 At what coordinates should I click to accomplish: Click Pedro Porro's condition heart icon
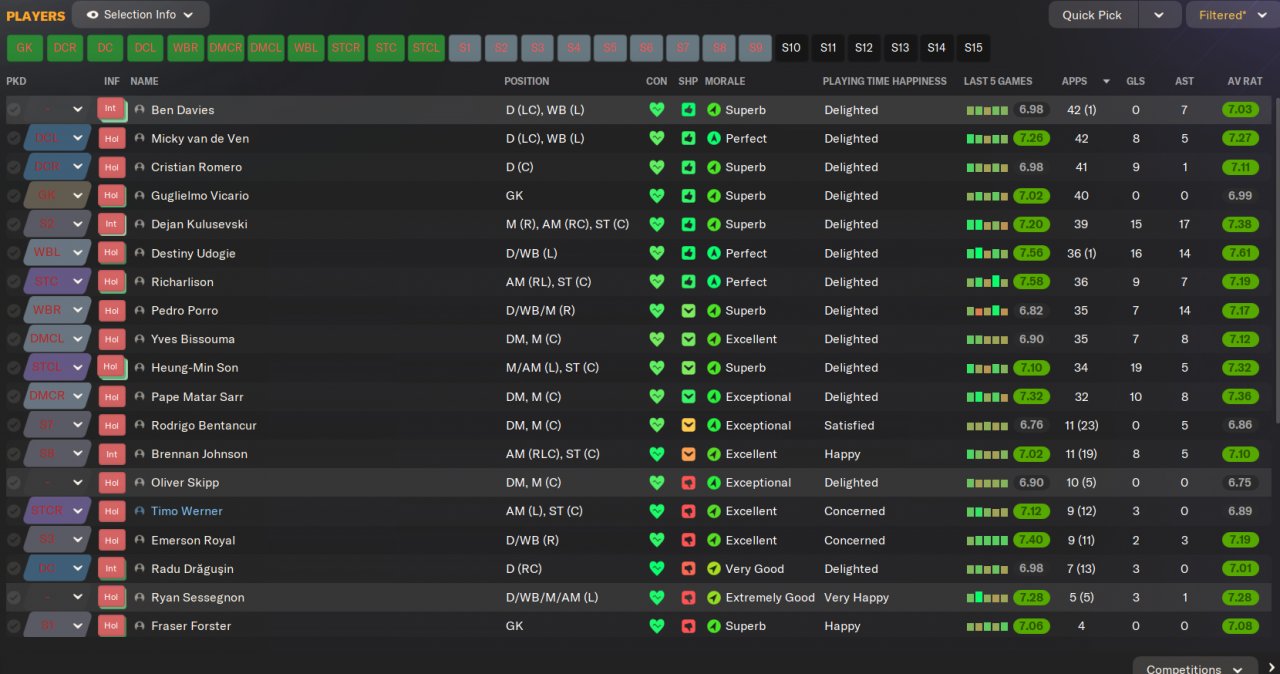[x=657, y=310]
